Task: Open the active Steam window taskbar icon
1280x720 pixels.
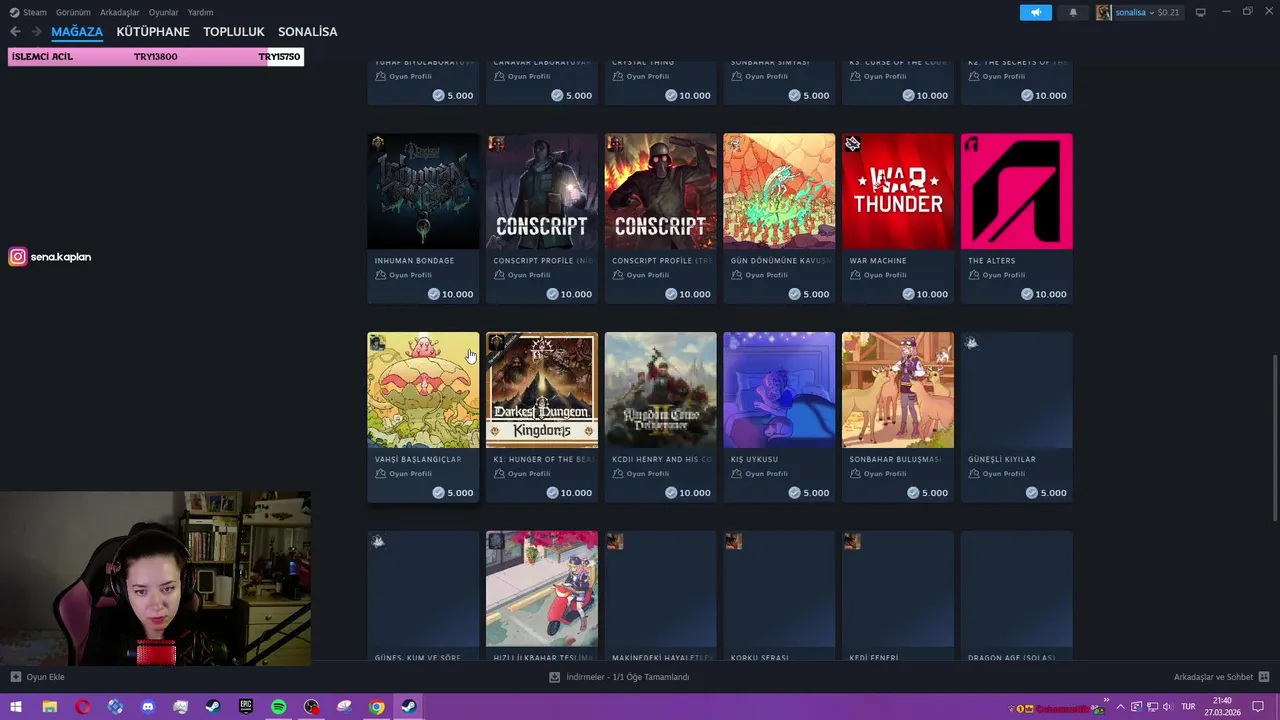Action: coord(410,707)
